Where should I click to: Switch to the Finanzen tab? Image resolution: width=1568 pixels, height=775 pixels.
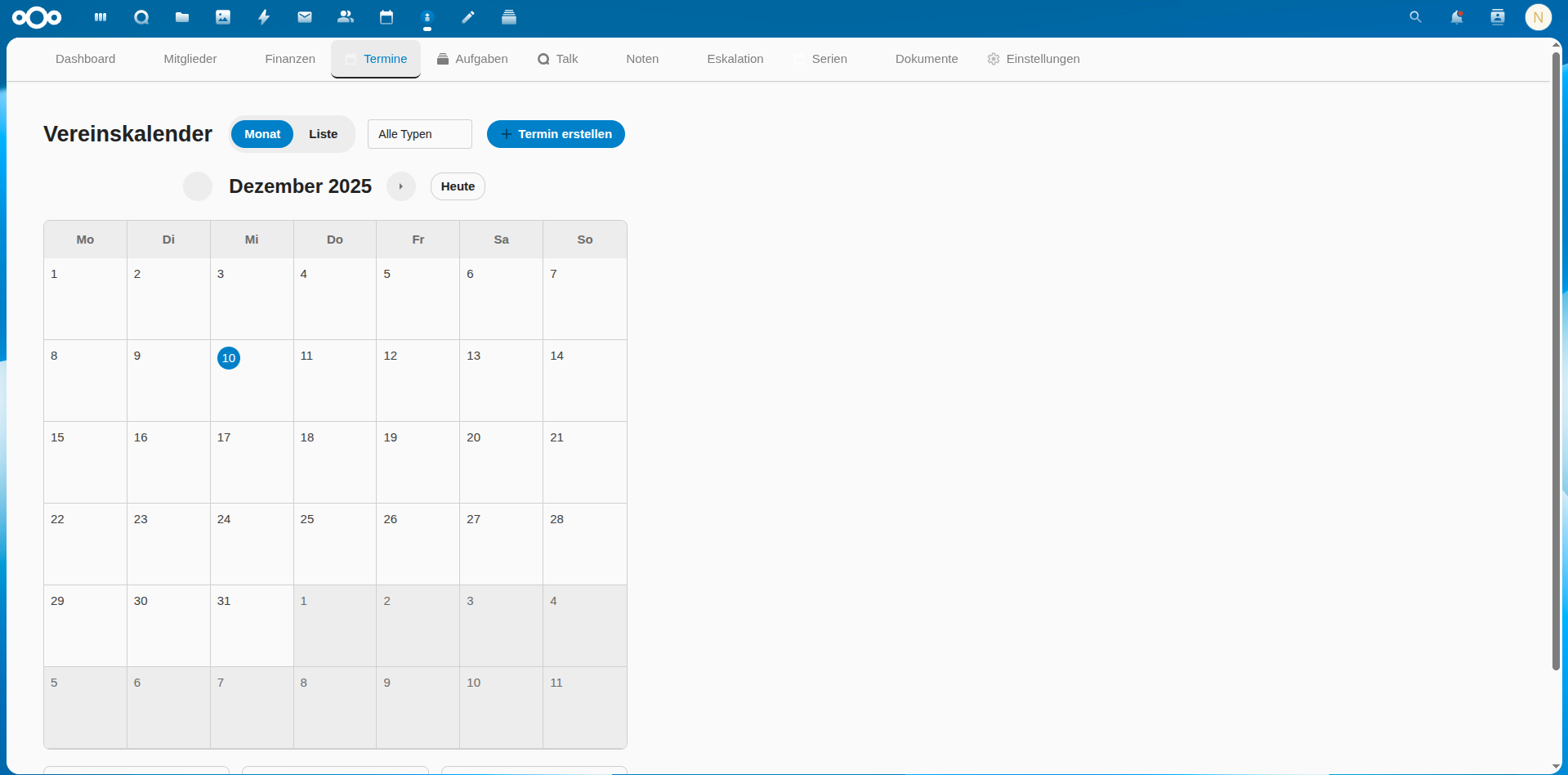click(x=289, y=59)
